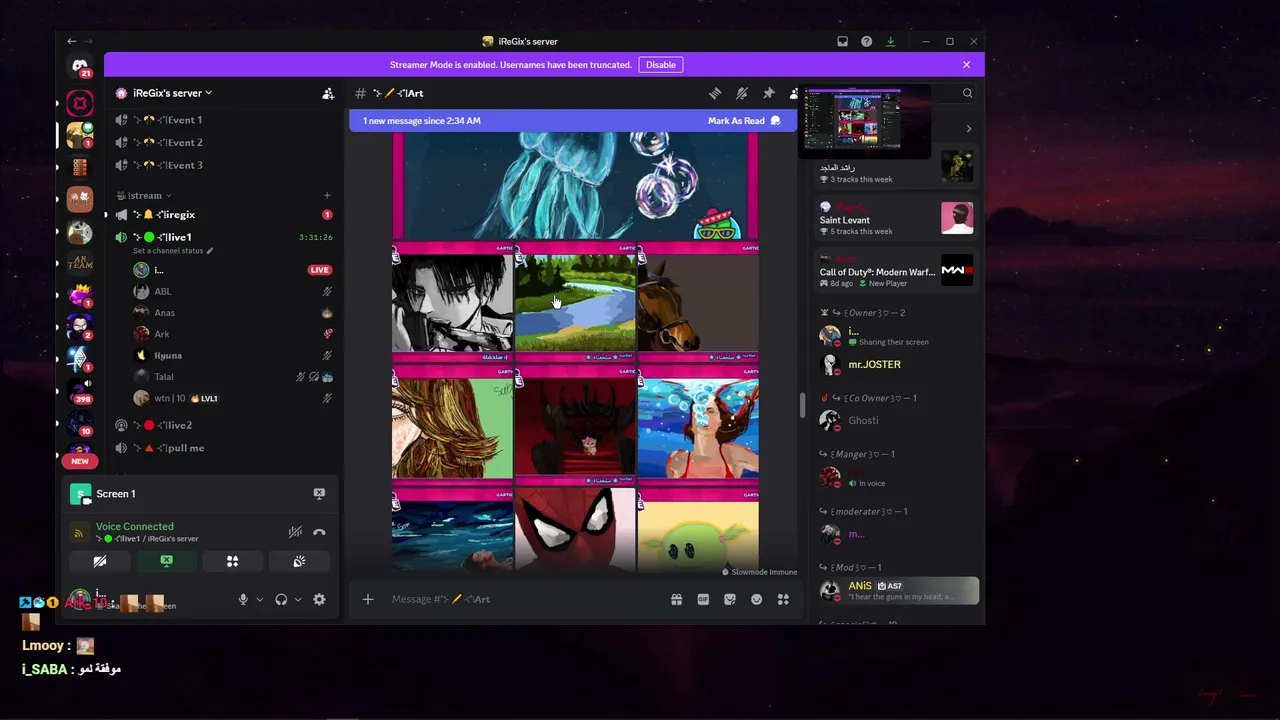The image size is (1280, 720).
Task: Open the inbox icon in title bar
Action: point(842,41)
